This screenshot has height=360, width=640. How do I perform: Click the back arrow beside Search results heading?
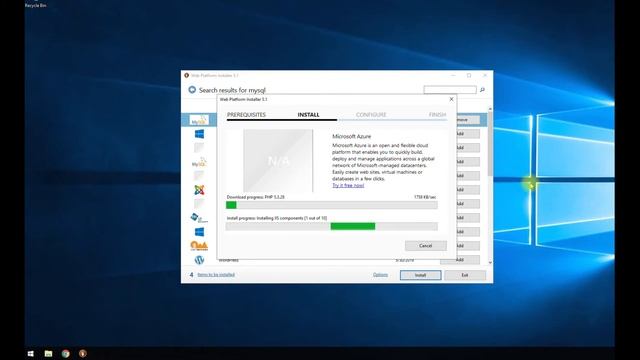(x=192, y=90)
